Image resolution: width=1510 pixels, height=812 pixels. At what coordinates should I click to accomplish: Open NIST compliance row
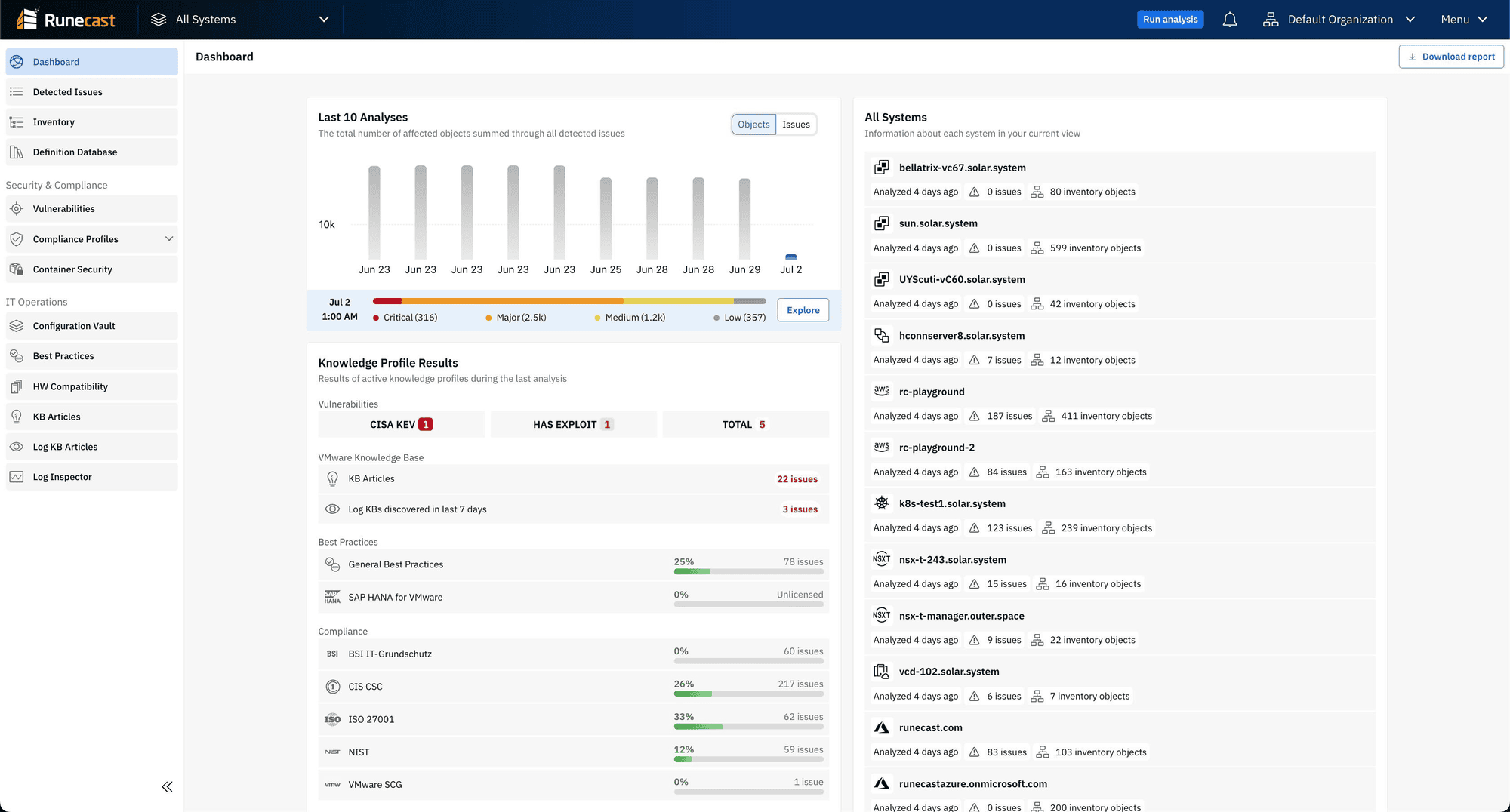[x=574, y=752]
